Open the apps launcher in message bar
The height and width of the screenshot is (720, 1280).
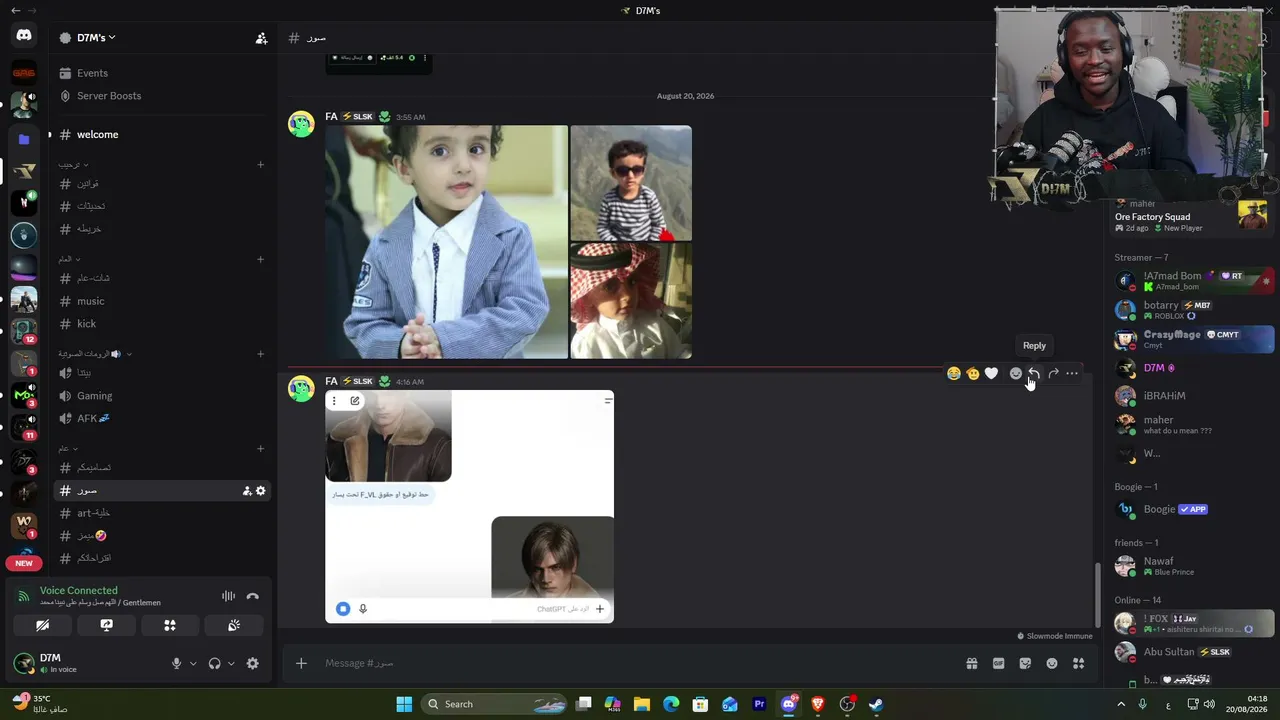pyautogui.click(x=1078, y=663)
